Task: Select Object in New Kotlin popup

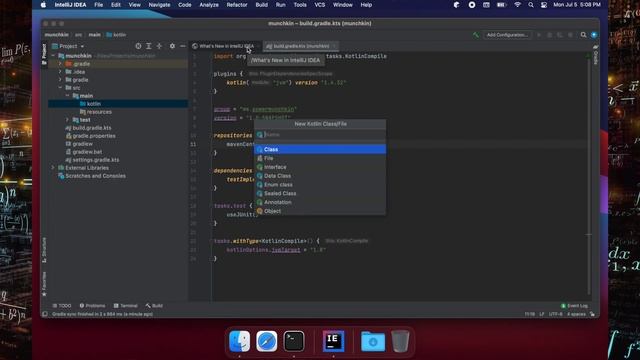Action: (x=320, y=211)
